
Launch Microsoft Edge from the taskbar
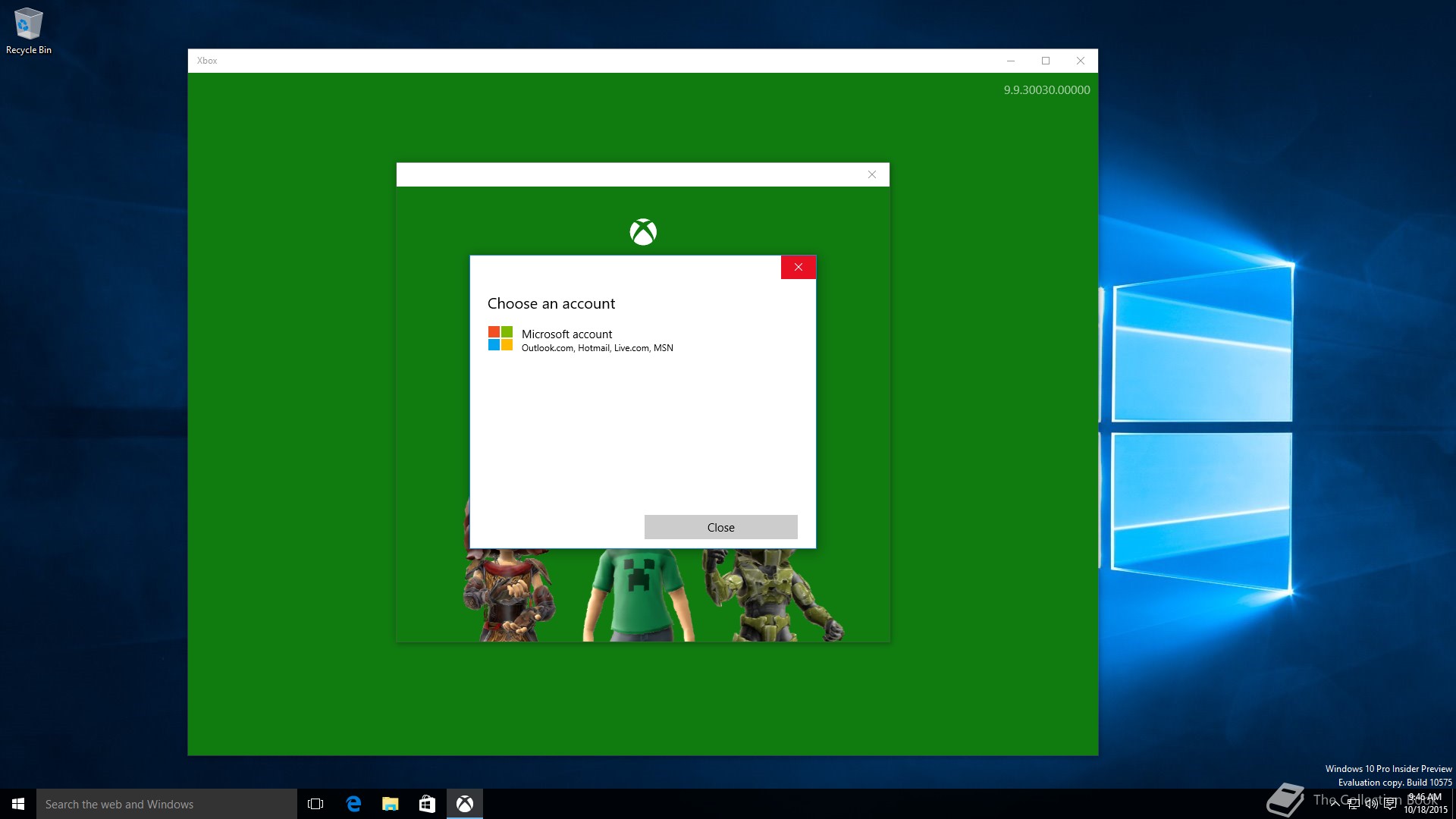(353, 804)
